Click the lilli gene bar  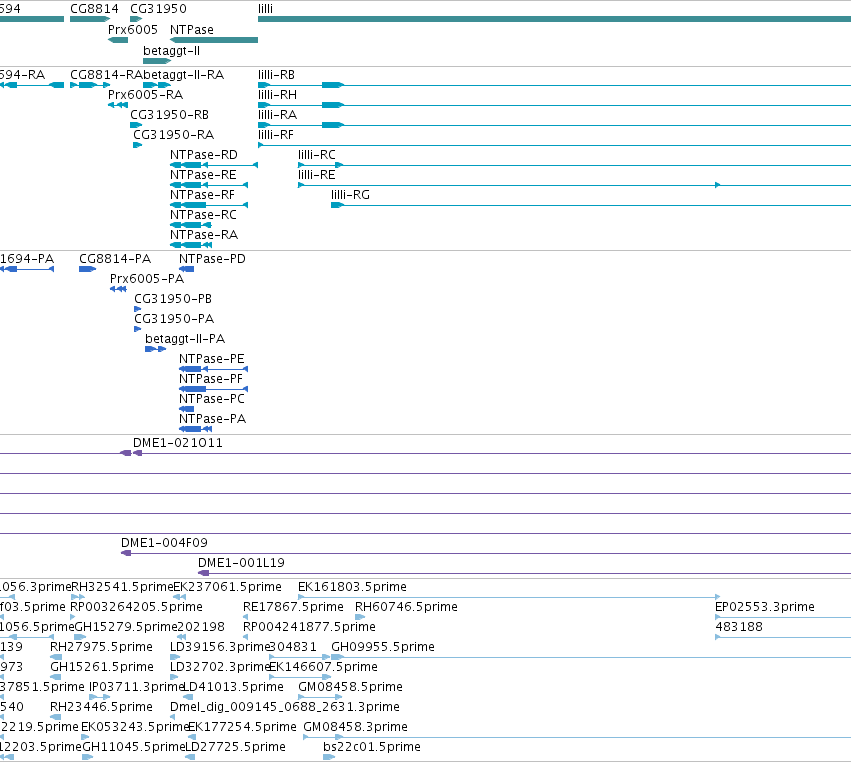pyautogui.click(x=554, y=19)
